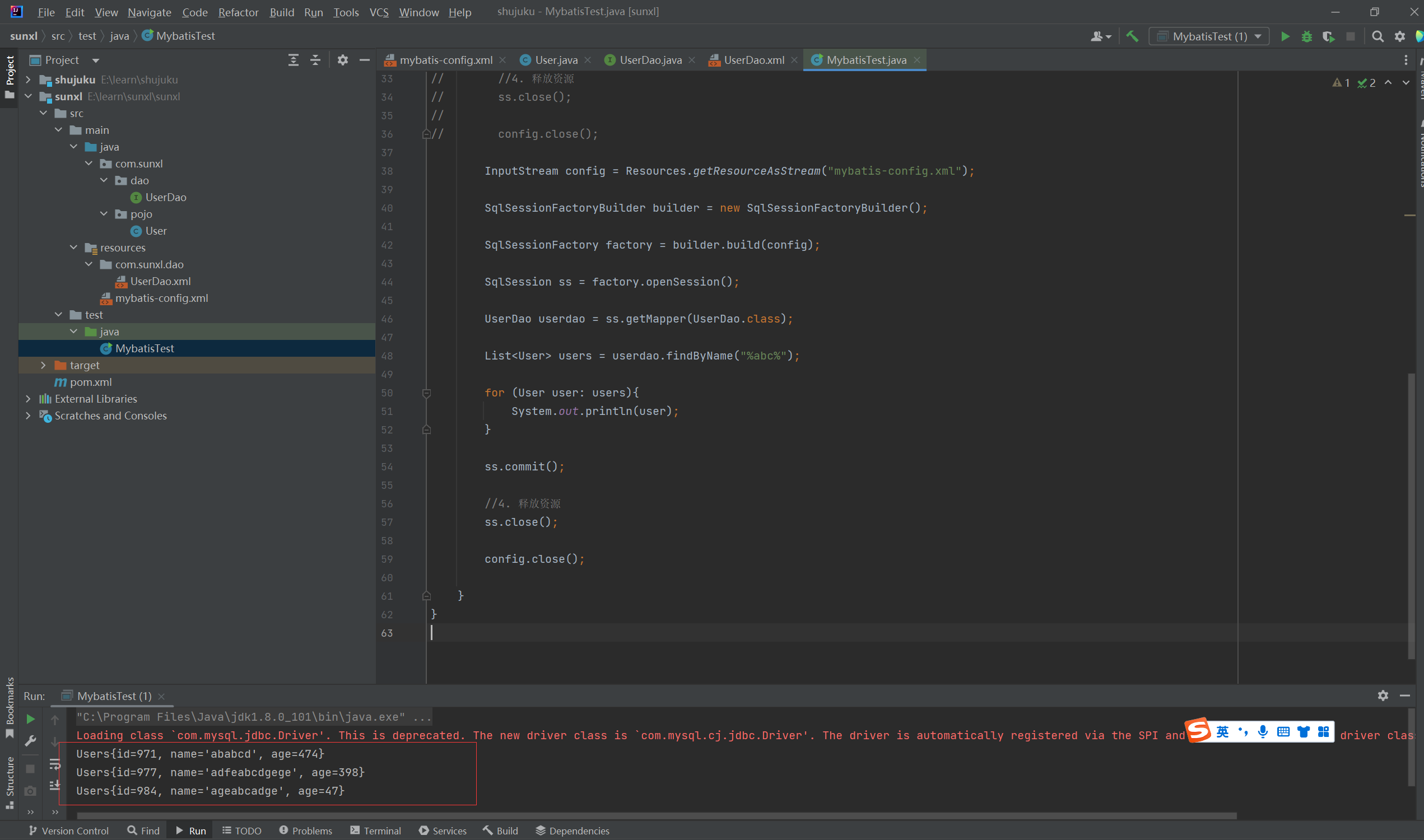Click the Build project hammer icon
This screenshot has height=840, width=1424.
click(1132, 37)
